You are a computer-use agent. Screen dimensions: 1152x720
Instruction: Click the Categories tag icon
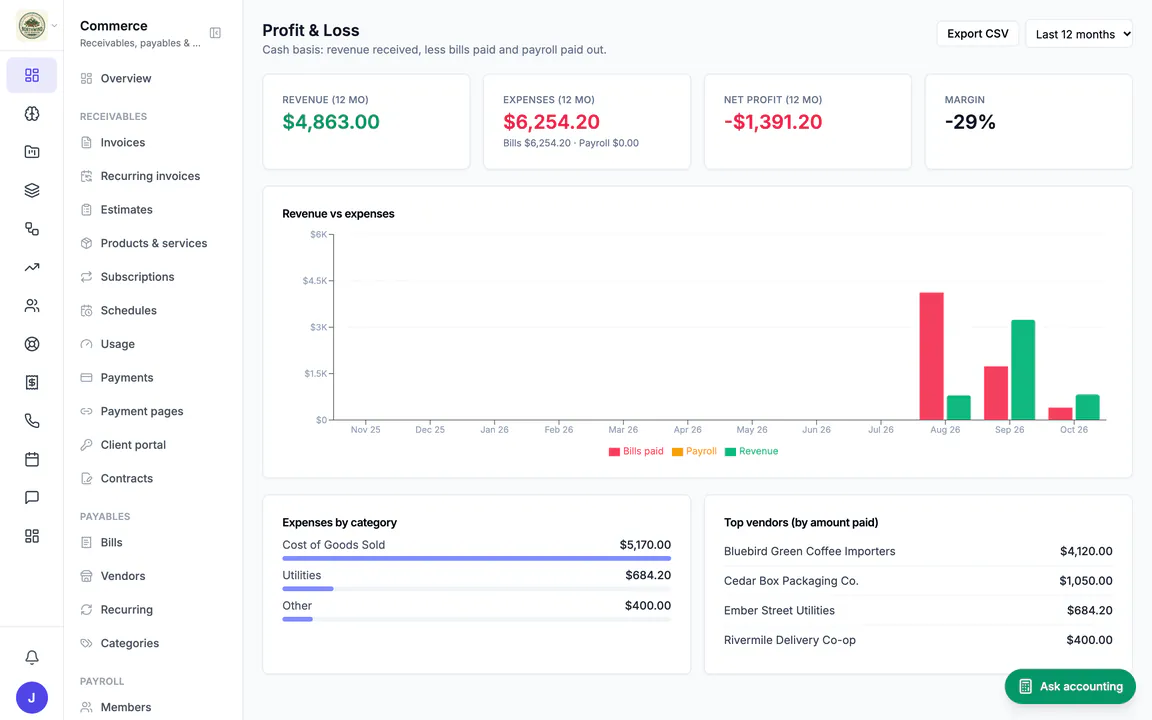86,643
